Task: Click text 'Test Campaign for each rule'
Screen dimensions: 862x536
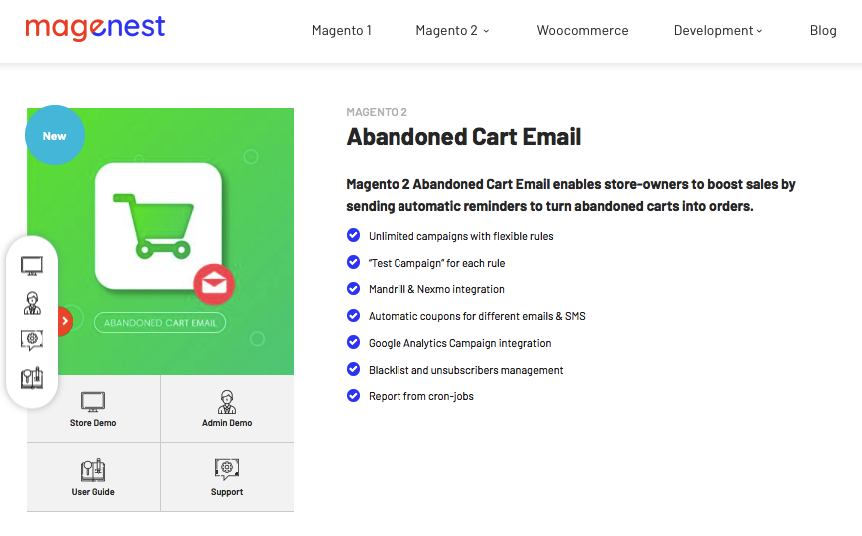Action: pyautogui.click(x=437, y=263)
